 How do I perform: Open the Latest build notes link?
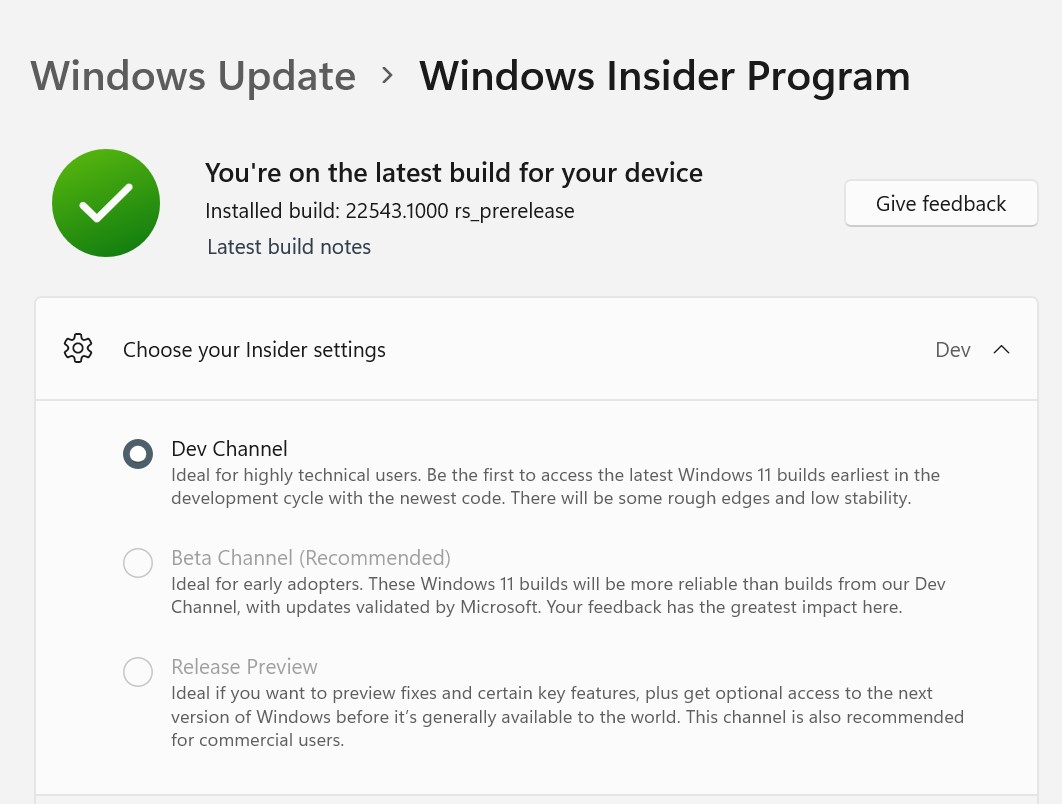point(288,246)
